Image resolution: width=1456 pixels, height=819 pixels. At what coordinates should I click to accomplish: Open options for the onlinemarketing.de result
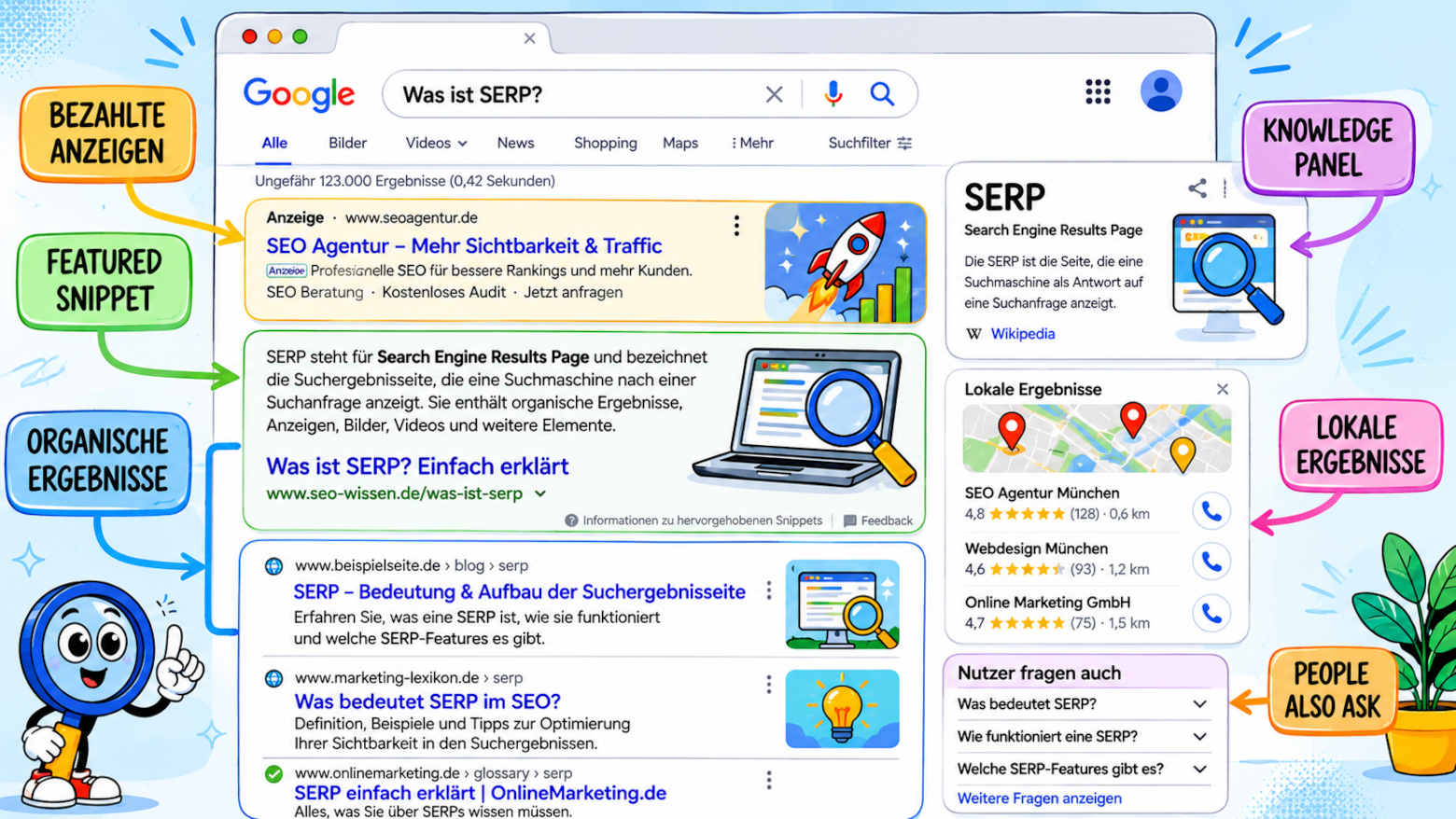coord(769,780)
